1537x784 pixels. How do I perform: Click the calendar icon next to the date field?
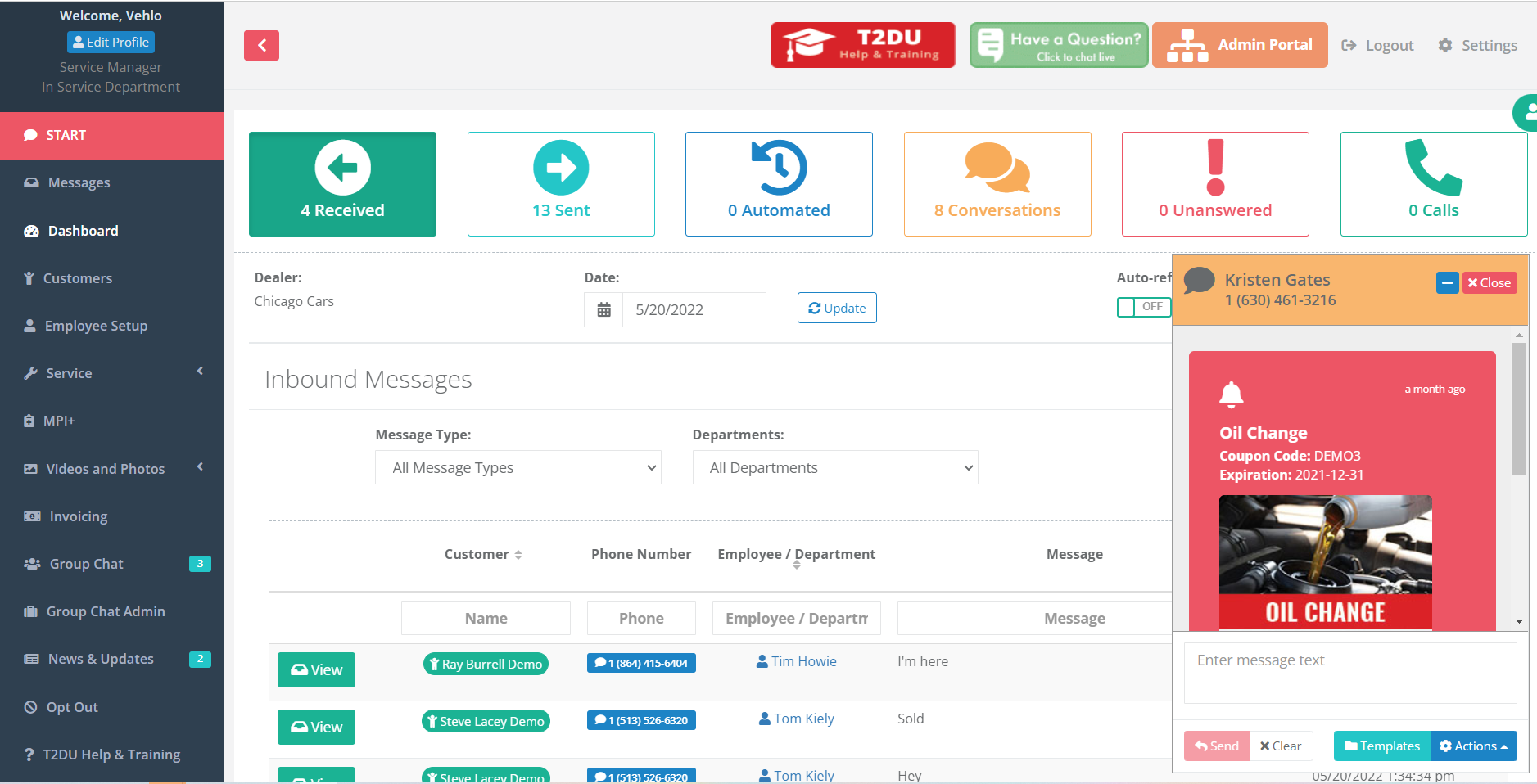click(603, 309)
